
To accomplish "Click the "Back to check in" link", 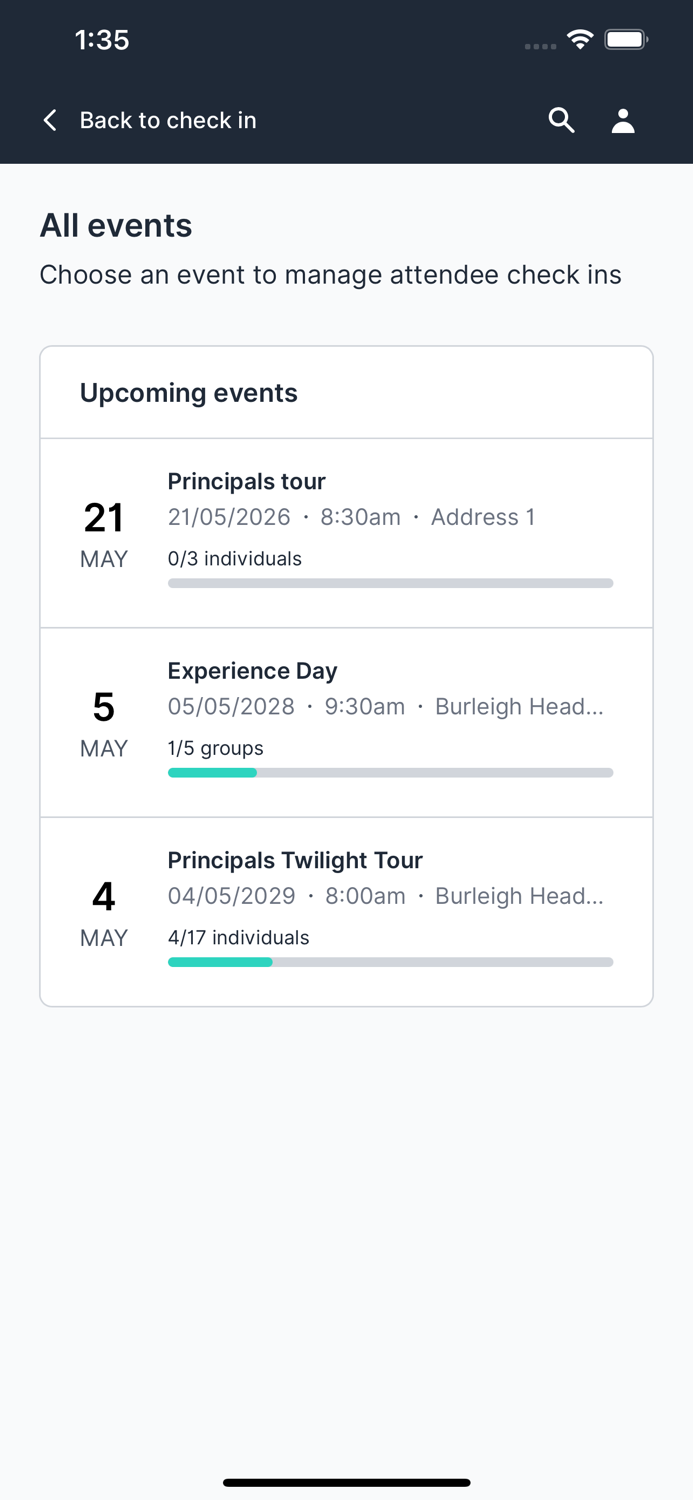I will (x=168, y=121).
